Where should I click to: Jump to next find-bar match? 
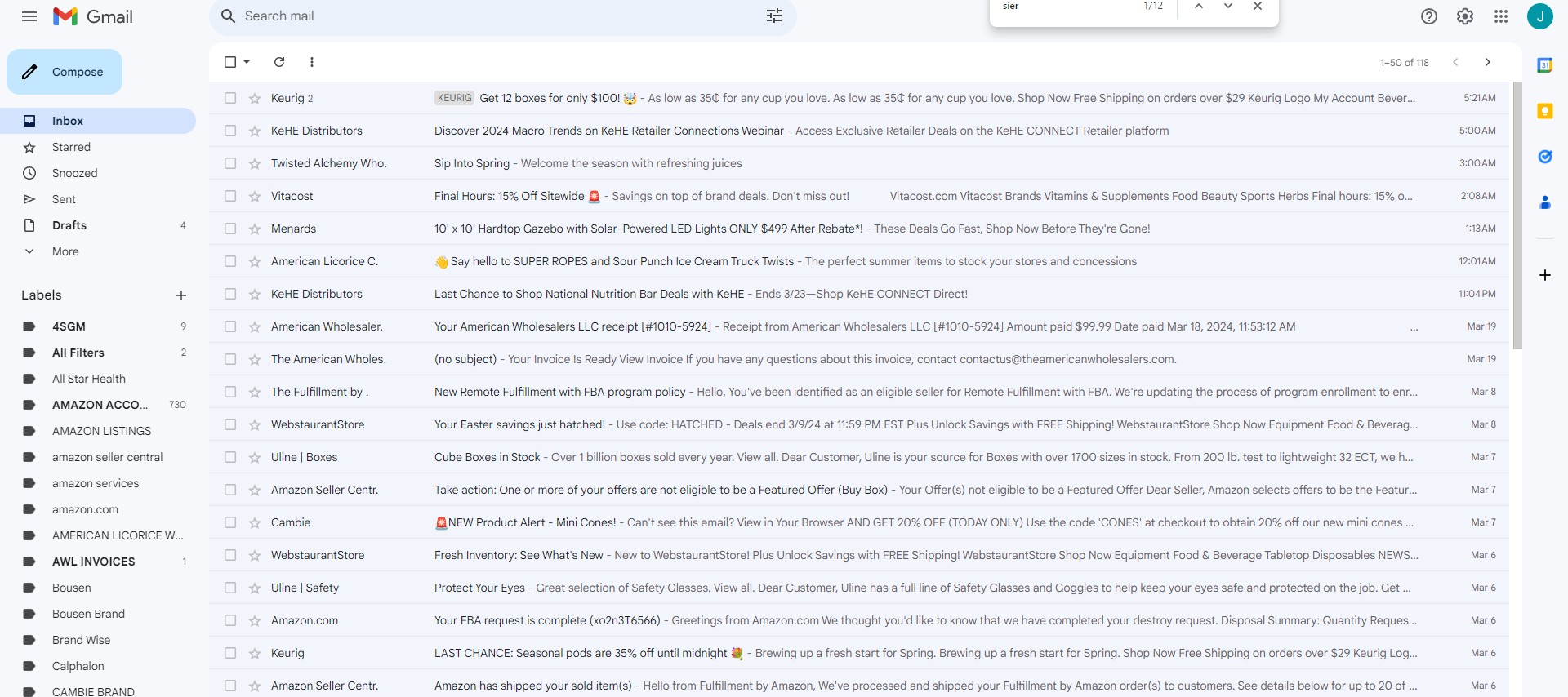pos(1228,7)
